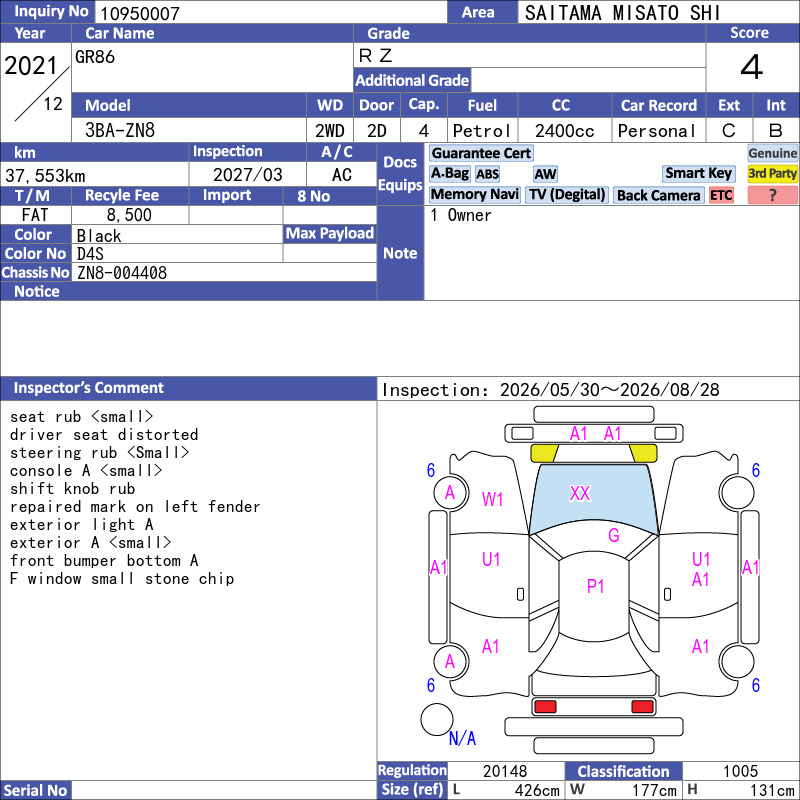Image resolution: width=800 pixels, height=800 pixels.
Task: Toggle the yellow 3rd Party option
Action: pyautogui.click(x=772, y=174)
